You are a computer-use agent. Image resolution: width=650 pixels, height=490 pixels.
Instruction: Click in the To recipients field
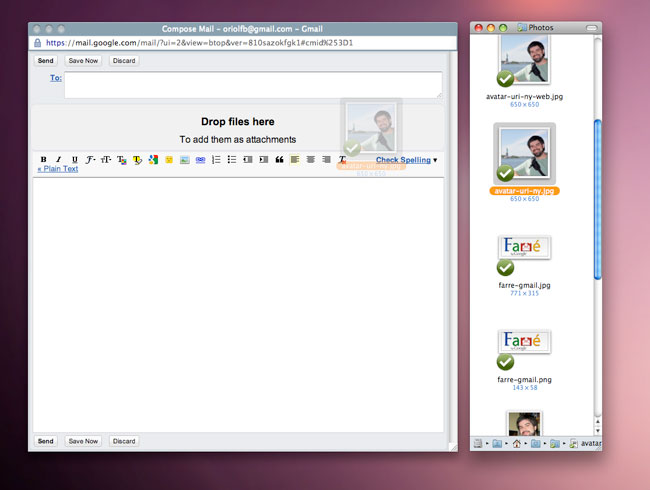[253, 85]
